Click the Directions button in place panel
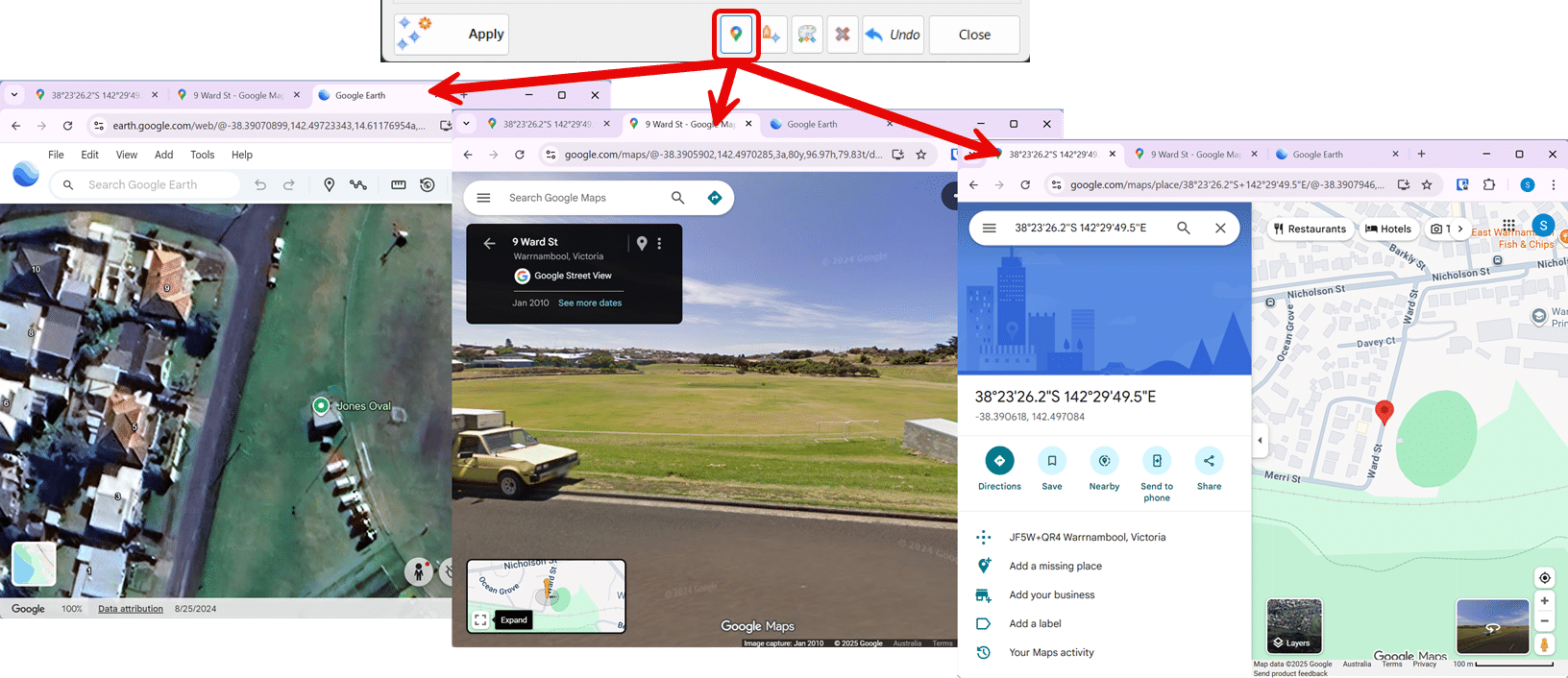 point(999,469)
